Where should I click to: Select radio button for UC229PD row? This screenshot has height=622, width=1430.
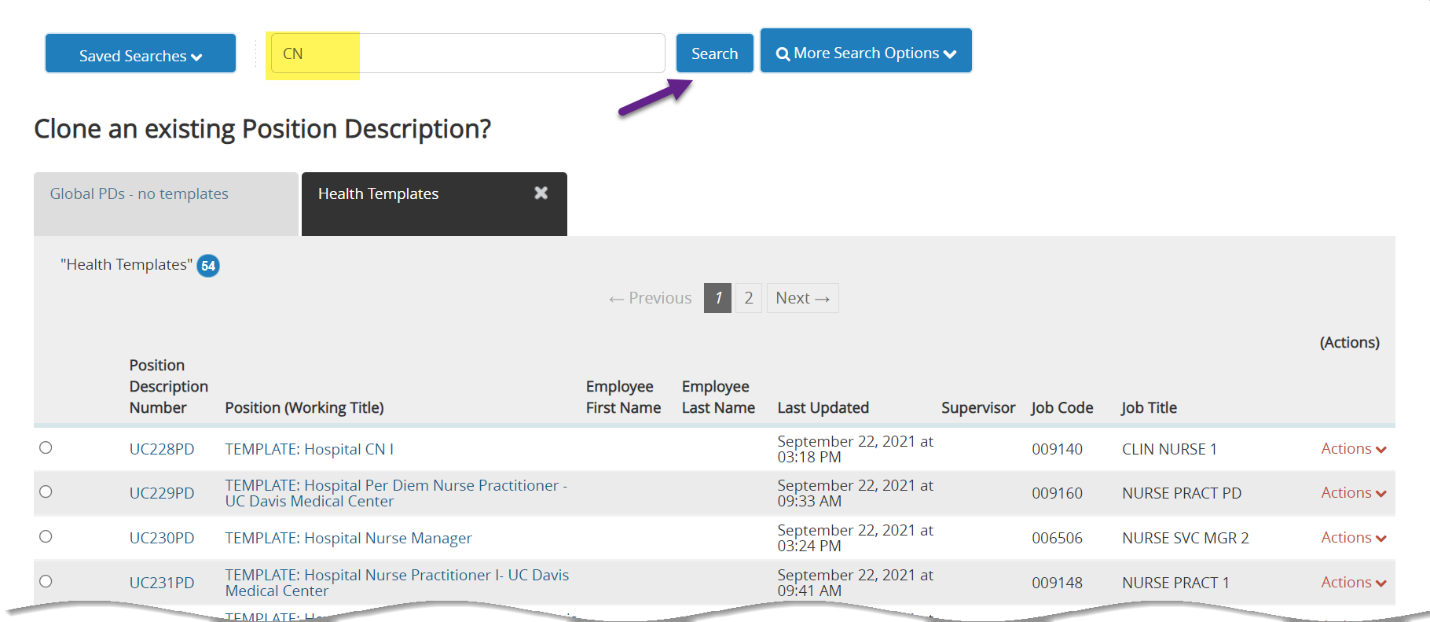pos(45,492)
